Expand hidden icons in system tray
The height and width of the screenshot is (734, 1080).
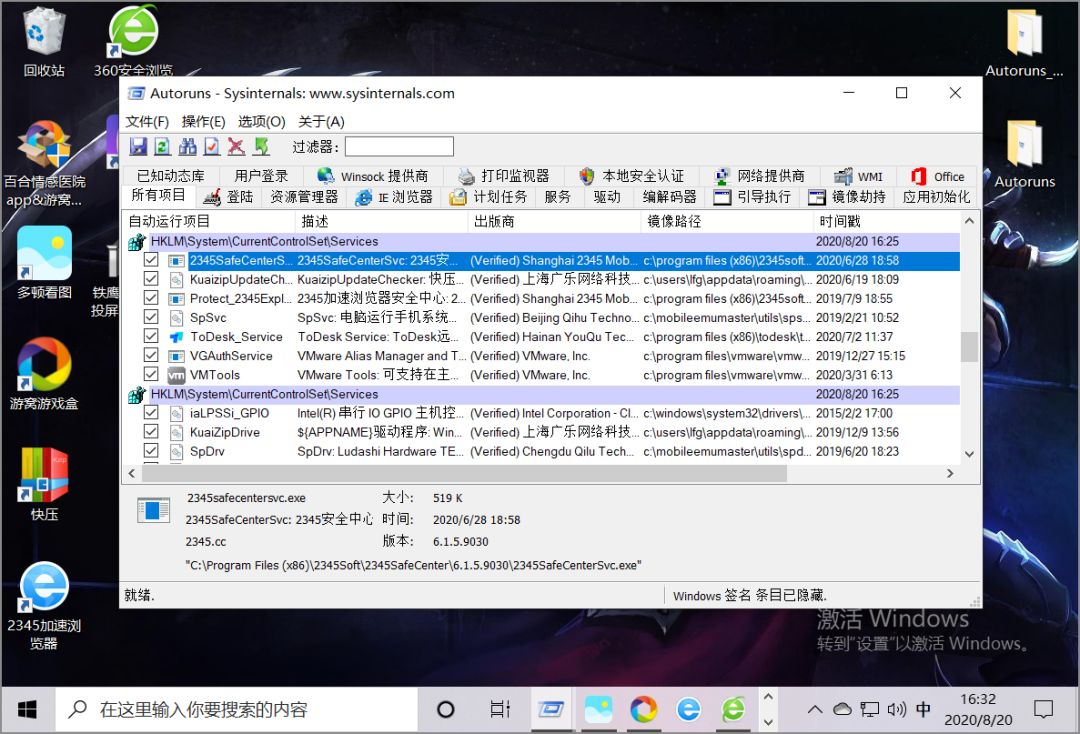click(x=814, y=709)
